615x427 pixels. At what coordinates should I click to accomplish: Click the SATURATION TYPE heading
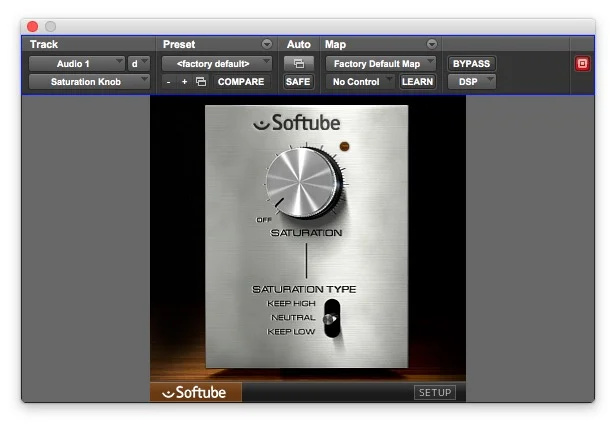click(304, 289)
